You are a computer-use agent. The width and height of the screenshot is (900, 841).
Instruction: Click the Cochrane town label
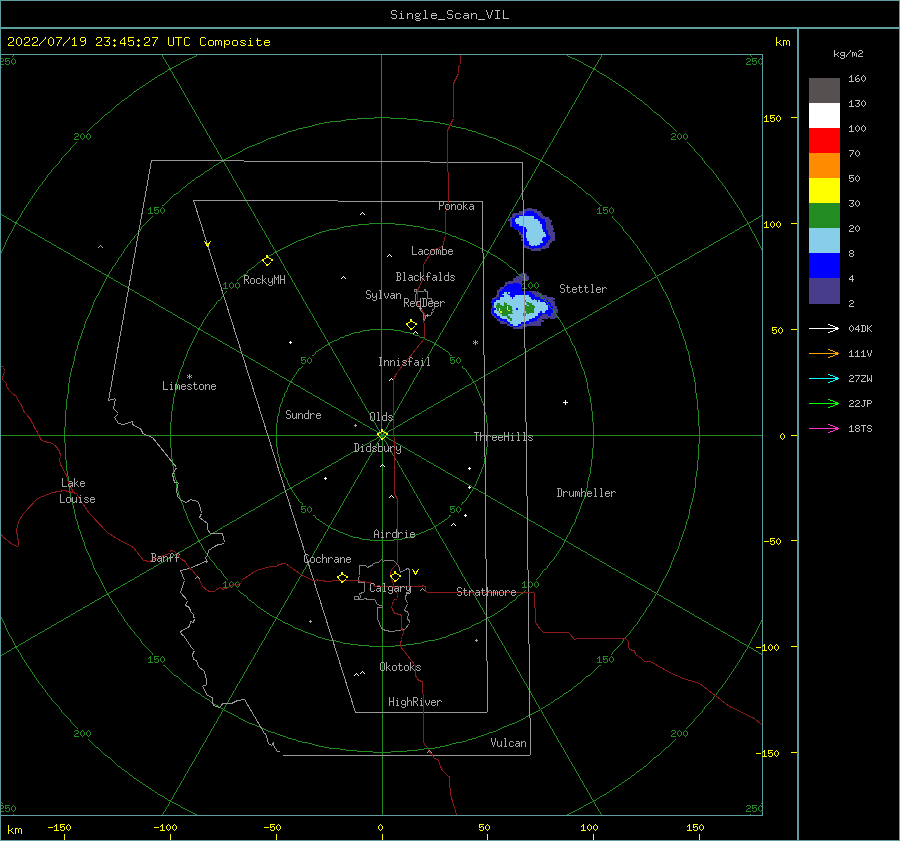pyautogui.click(x=327, y=559)
